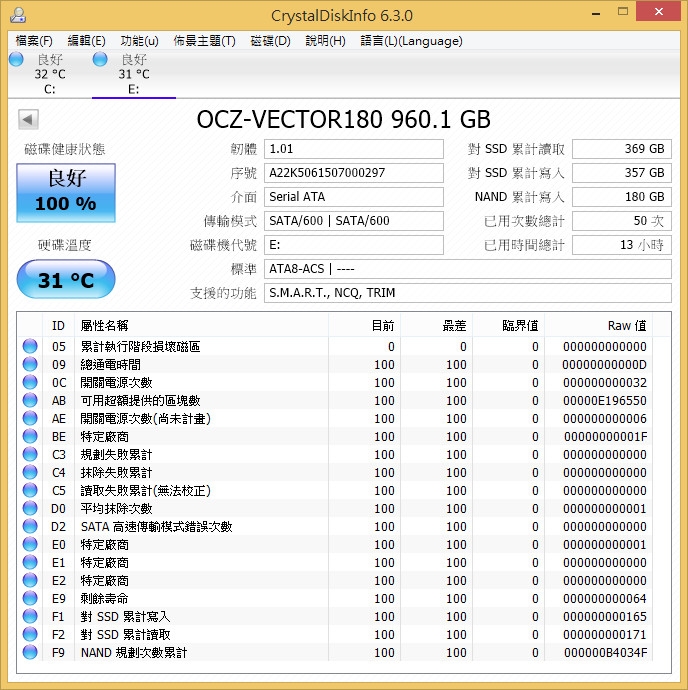Click status orb of attribute 0C row
The image size is (688, 690).
tap(30, 382)
